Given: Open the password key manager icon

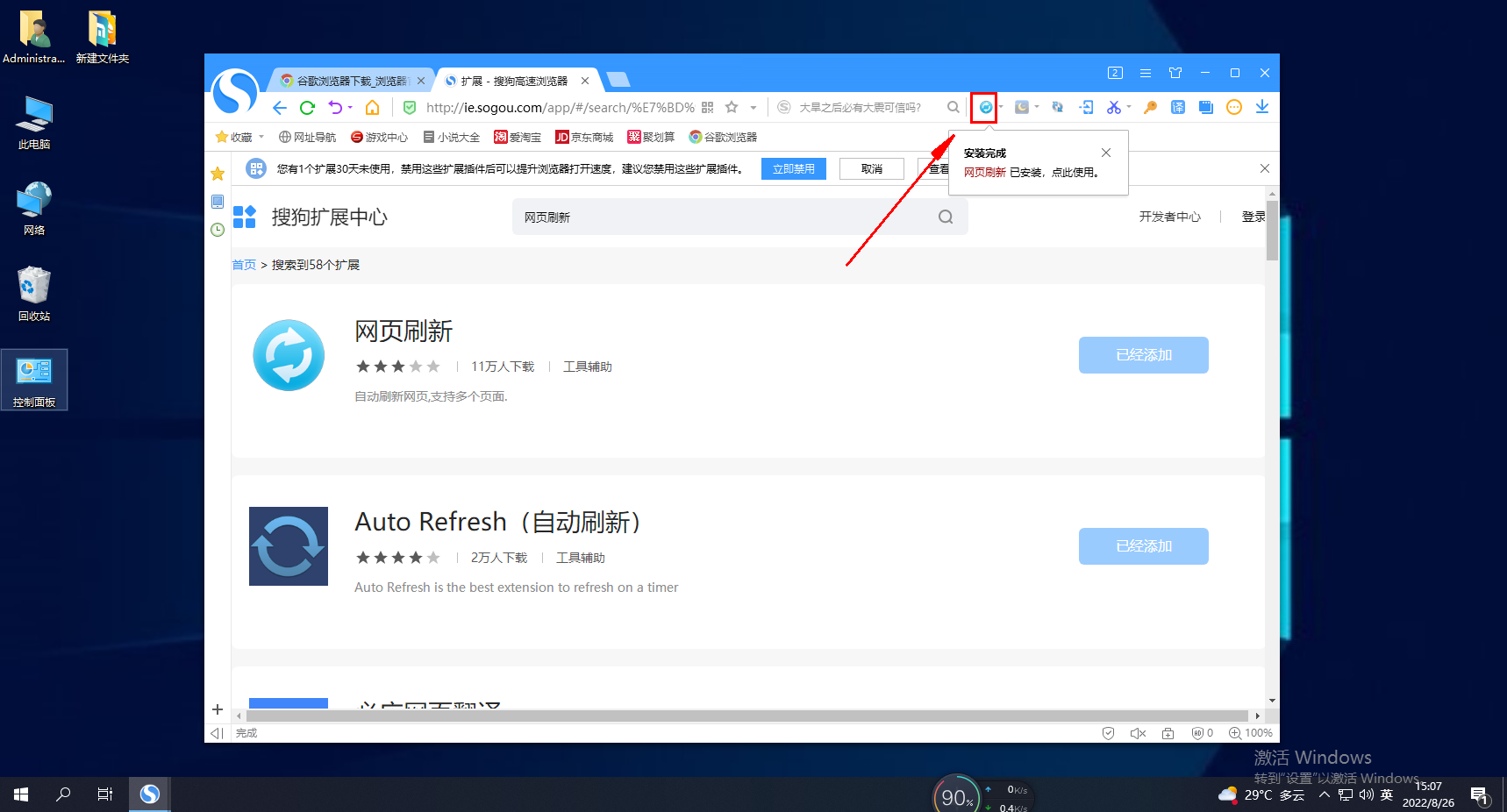Looking at the screenshot, I should tap(1150, 107).
